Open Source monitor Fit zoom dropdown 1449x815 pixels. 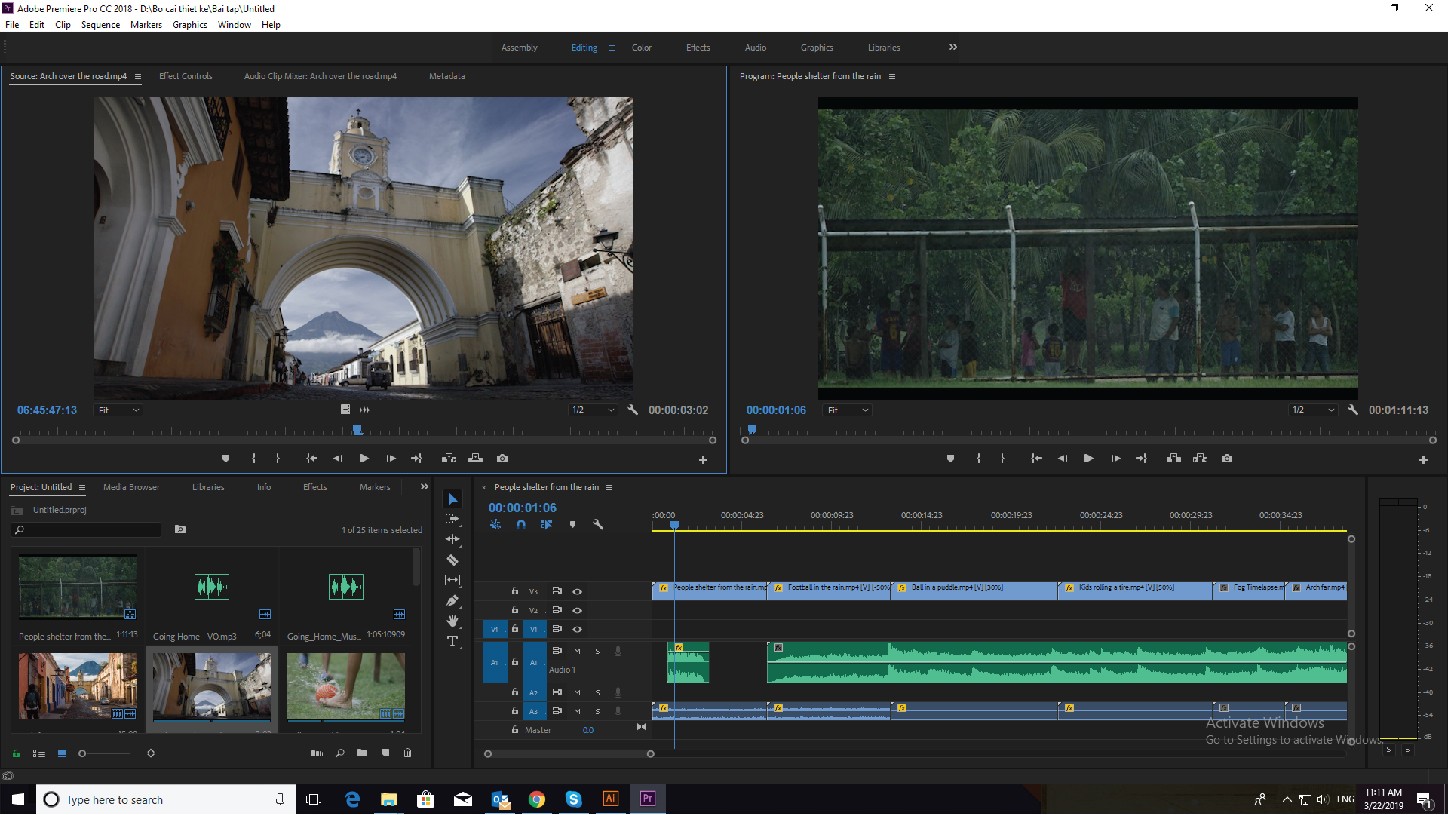[118, 410]
